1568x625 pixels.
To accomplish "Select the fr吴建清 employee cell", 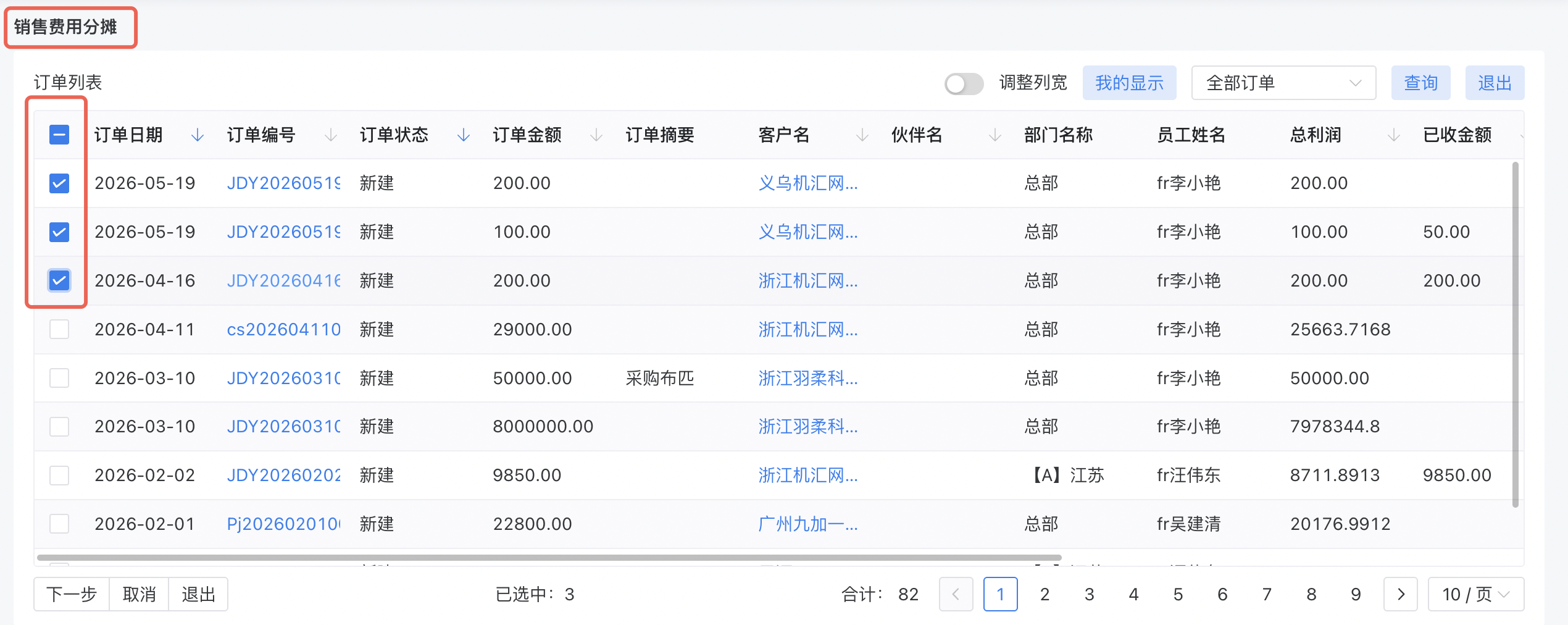I will click(x=1188, y=524).
